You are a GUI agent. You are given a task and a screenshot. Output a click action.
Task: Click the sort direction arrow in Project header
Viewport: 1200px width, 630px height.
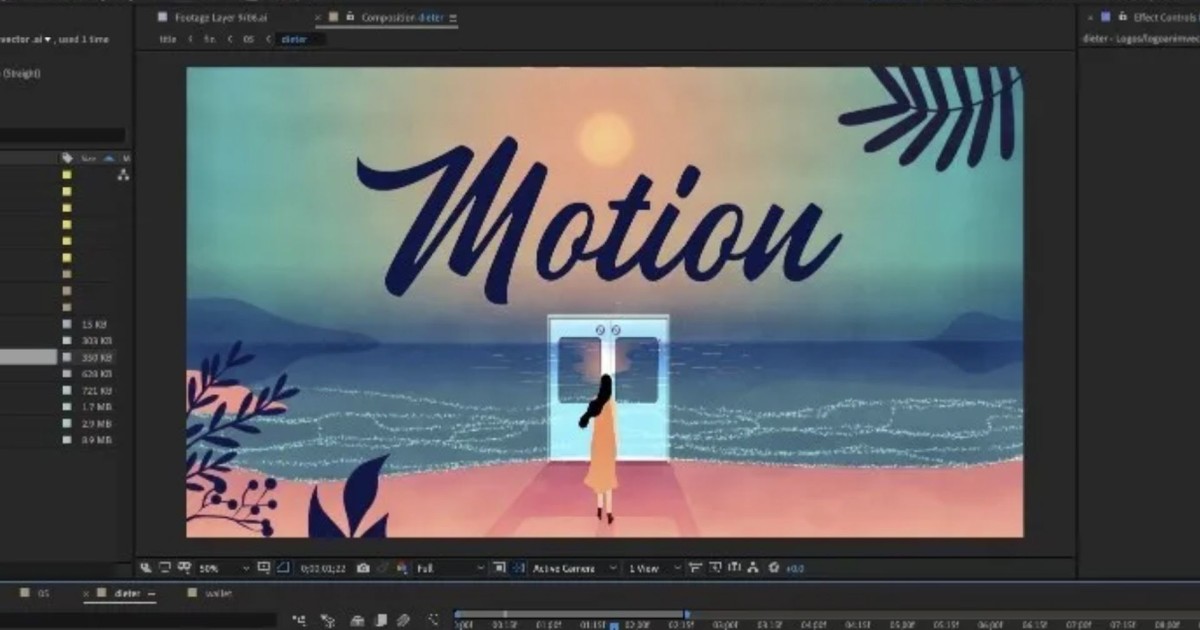[x=109, y=158]
